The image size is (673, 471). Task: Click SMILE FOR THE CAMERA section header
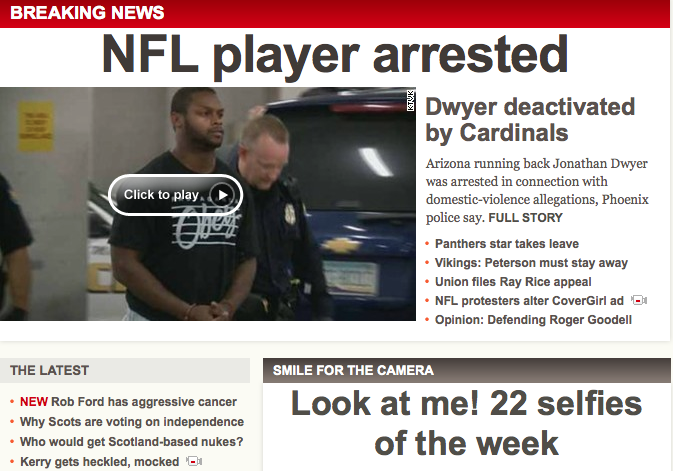353,370
